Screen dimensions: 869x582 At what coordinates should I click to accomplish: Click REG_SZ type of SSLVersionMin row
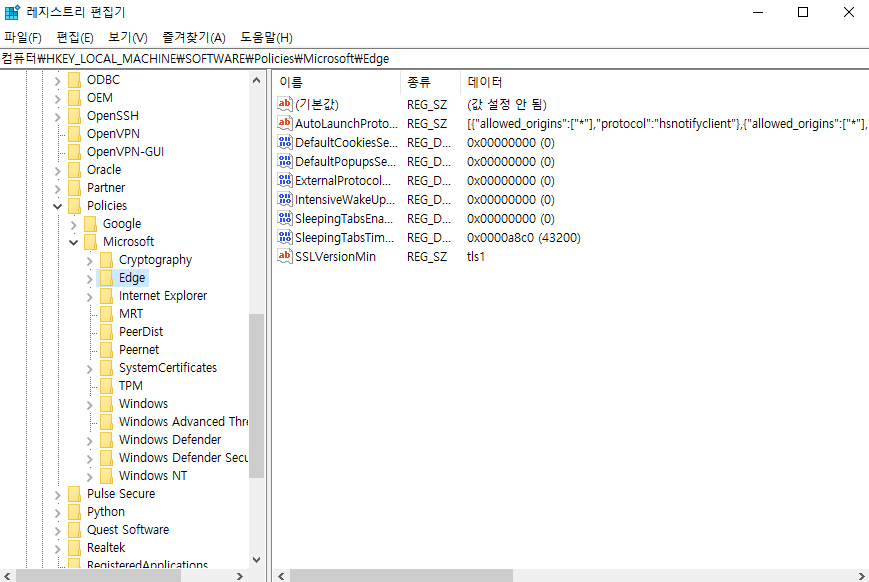(427, 256)
